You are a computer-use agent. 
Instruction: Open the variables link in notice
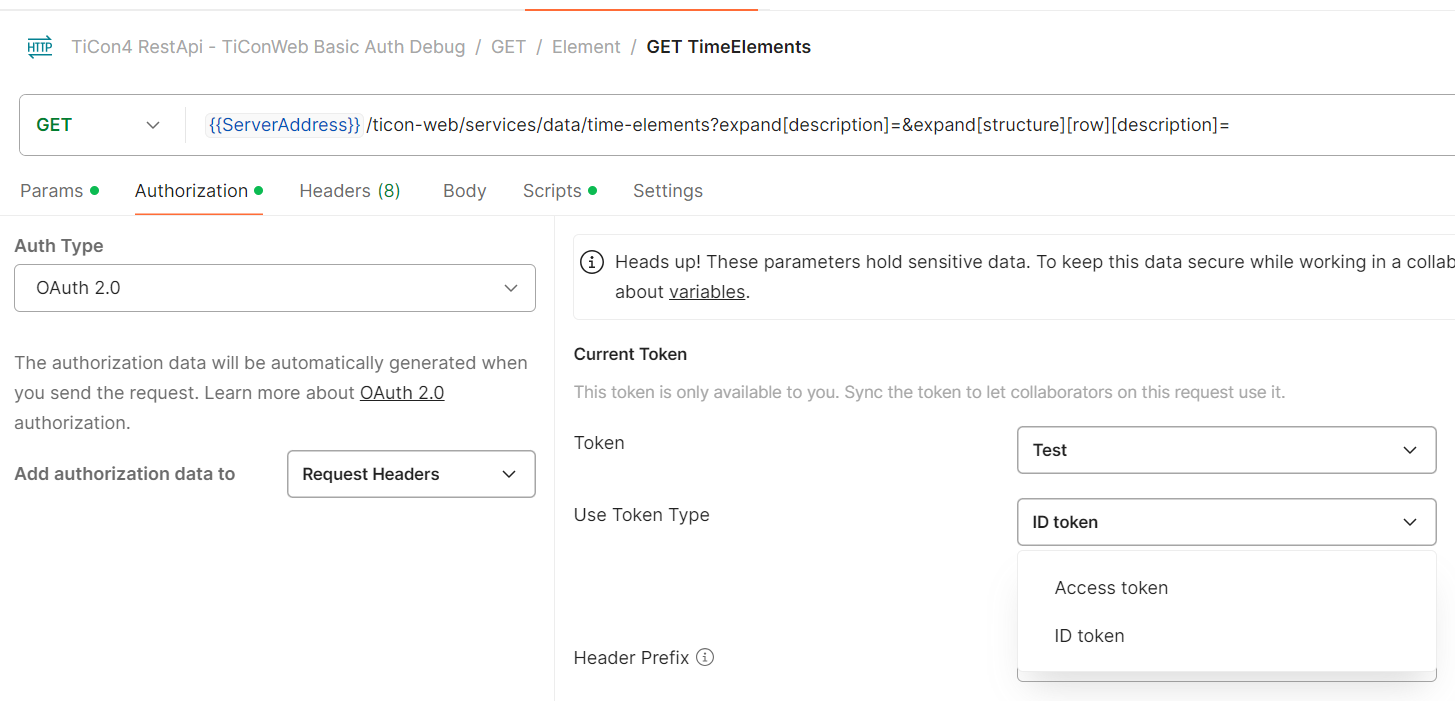[x=707, y=292]
